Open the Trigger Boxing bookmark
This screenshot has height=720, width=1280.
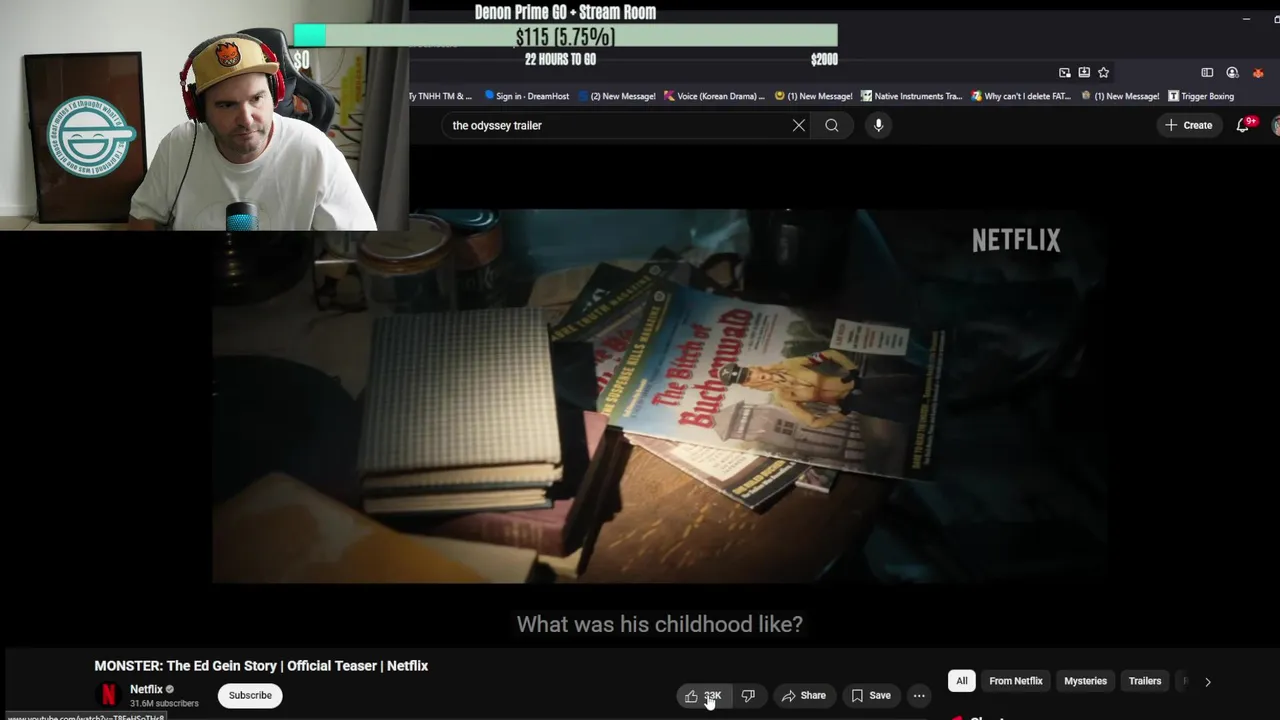point(1201,96)
